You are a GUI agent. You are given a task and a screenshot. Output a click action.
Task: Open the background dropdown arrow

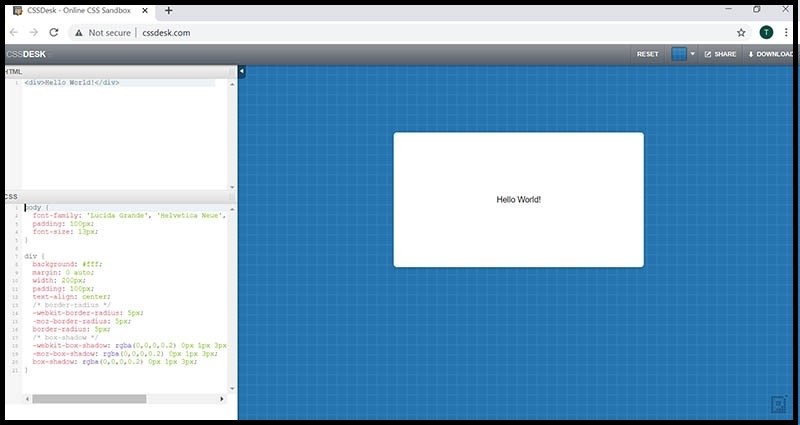pyautogui.click(x=692, y=54)
